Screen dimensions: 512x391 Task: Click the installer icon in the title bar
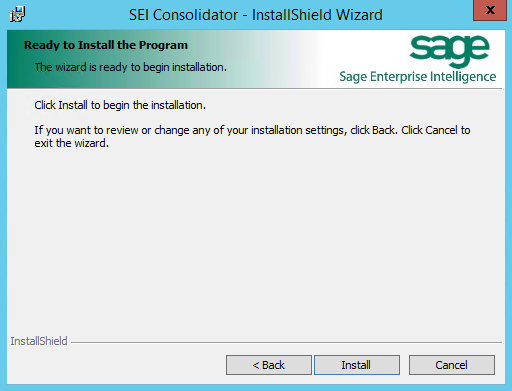[17, 14]
